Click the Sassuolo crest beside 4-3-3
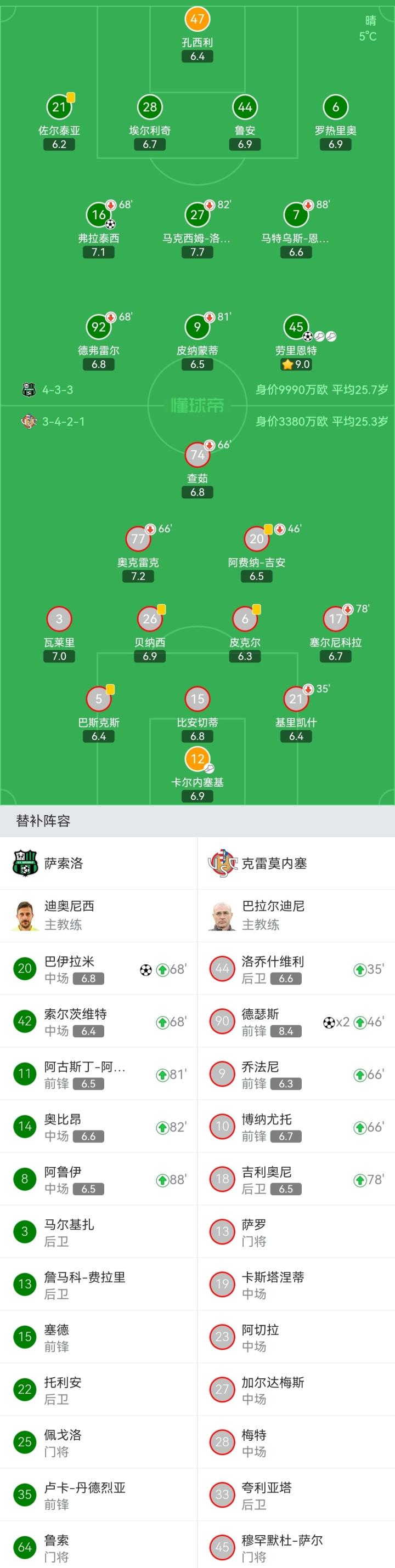395x1568 pixels. click(x=29, y=390)
